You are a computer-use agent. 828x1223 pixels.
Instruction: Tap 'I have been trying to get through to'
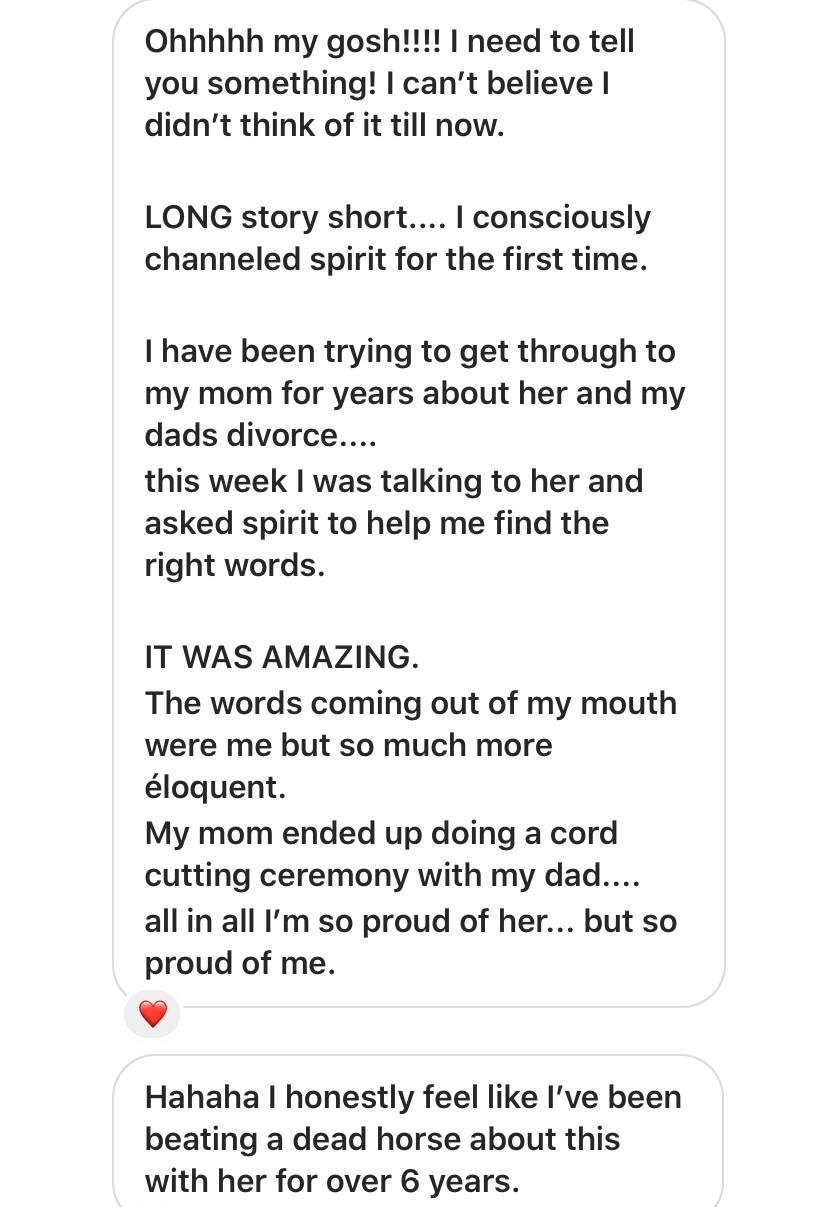[410, 352]
